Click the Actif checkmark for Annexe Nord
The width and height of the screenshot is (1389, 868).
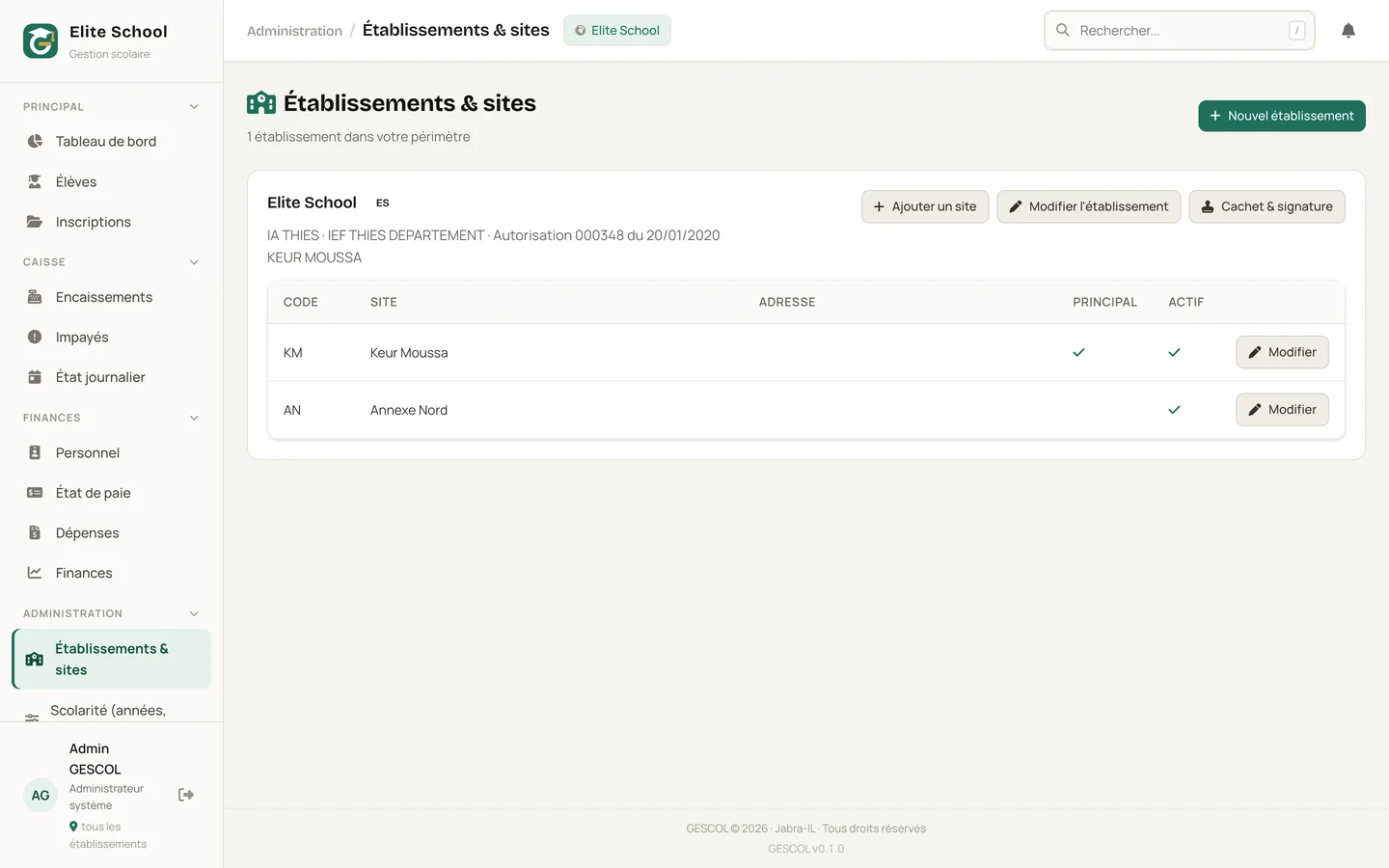click(1174, 410)
